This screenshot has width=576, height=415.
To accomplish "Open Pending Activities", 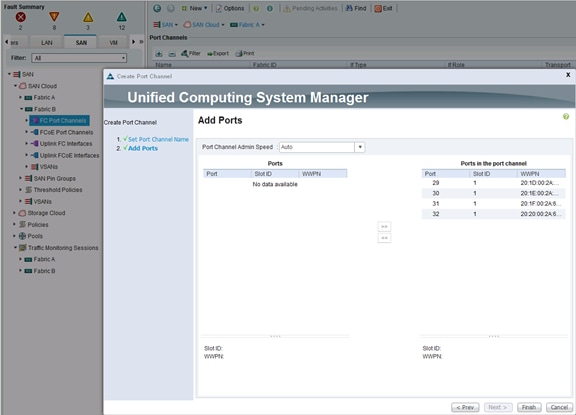I will (310, 8).
